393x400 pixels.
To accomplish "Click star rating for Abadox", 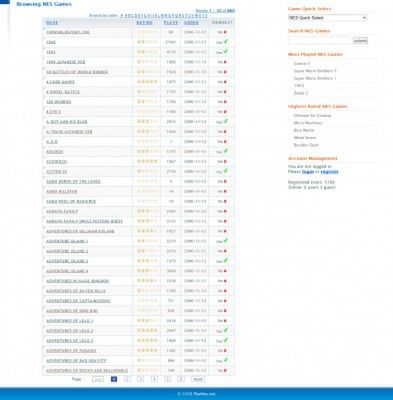I will point(147,151).
